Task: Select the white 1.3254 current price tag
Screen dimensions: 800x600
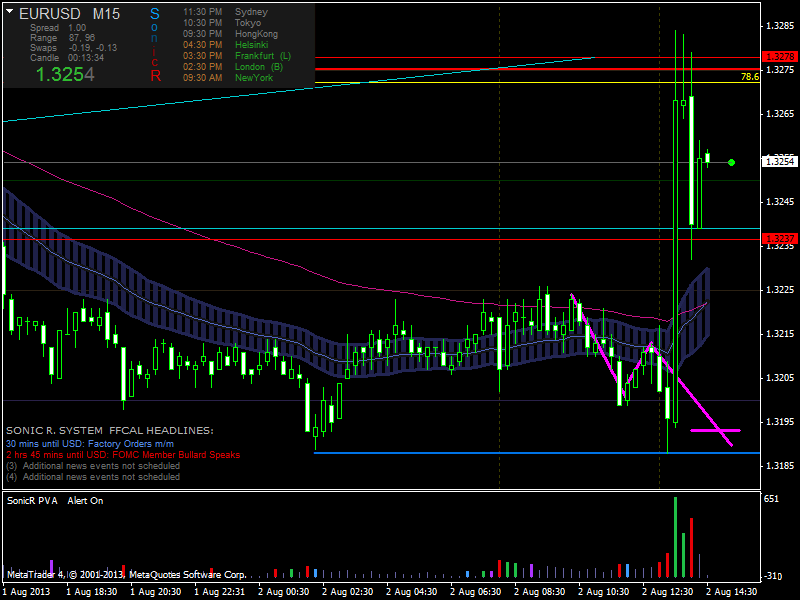Action: point(779,161)
